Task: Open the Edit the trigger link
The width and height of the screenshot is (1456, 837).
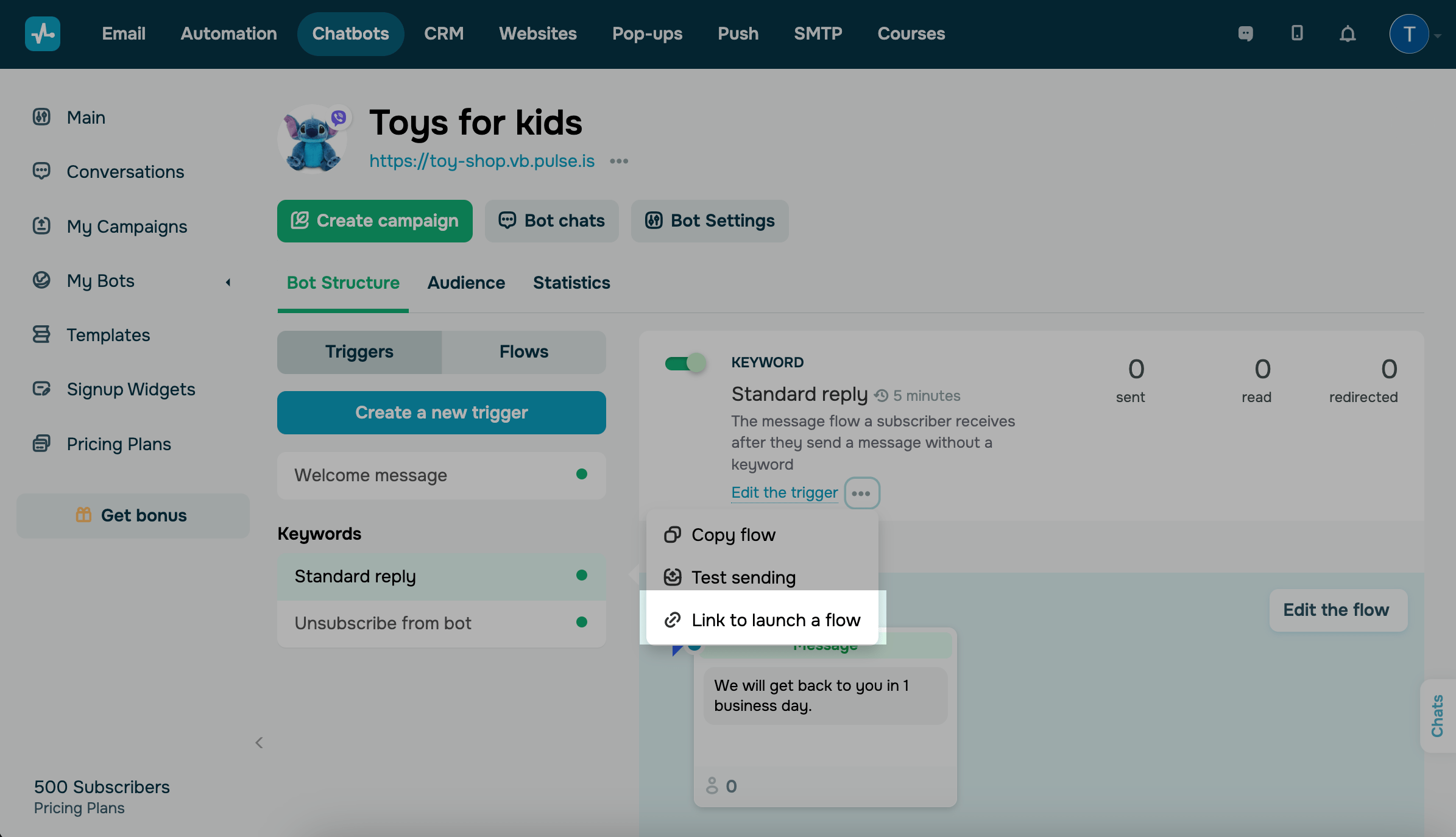Action: coord(784,492)
